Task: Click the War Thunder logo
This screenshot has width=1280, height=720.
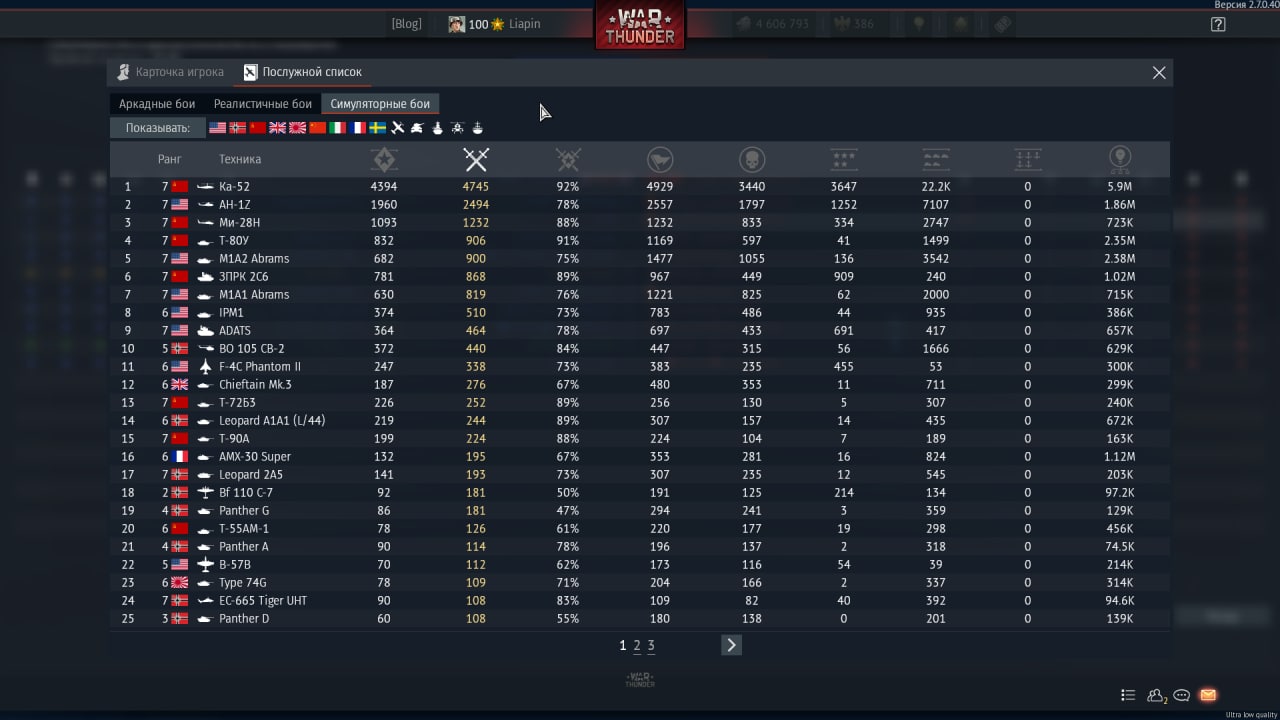Action: pos(640,25)
